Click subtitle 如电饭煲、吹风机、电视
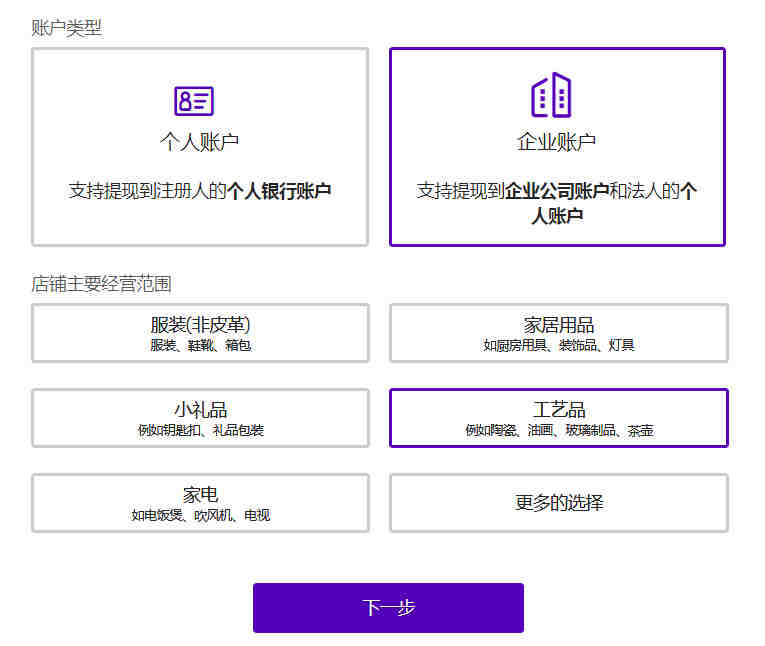The image size is (765, 646). 201,515
